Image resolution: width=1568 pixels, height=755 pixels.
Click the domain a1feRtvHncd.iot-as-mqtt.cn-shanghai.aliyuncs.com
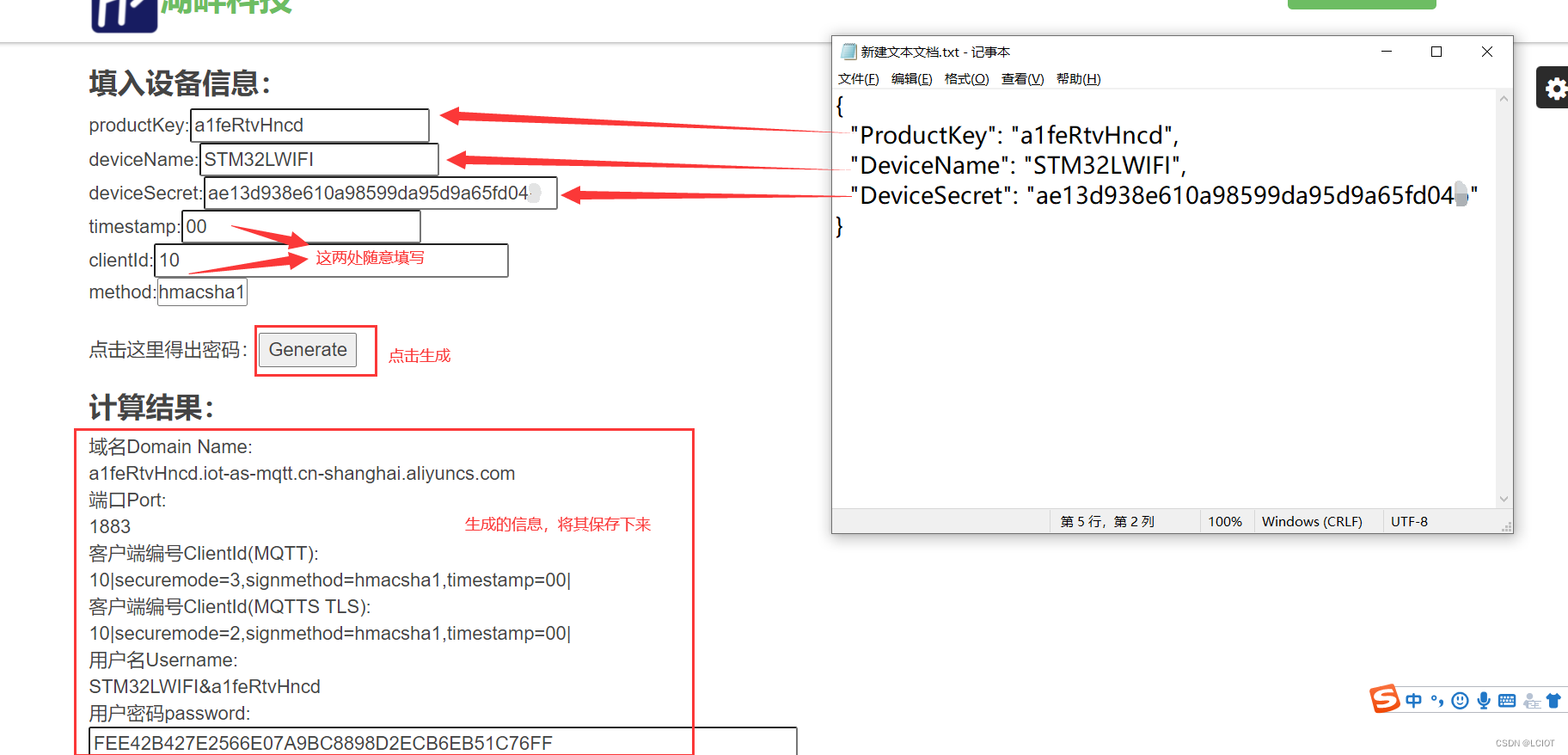302,474
